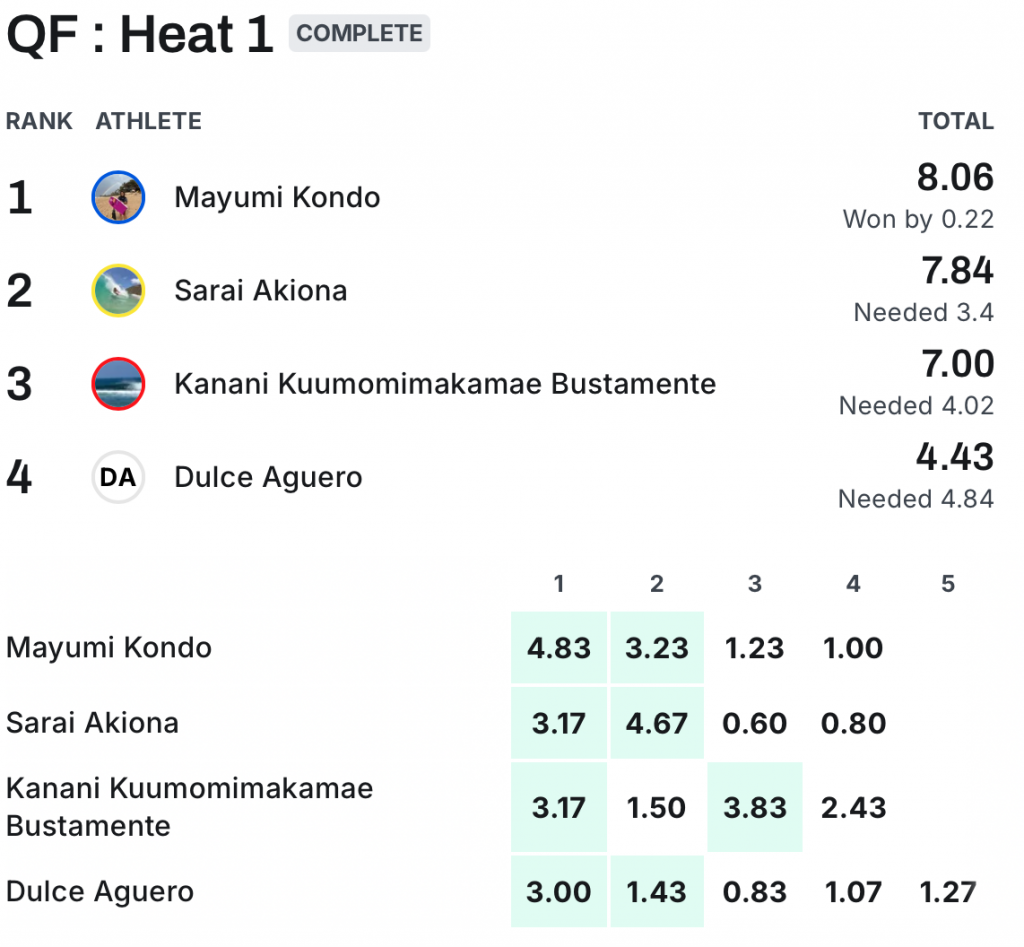Click the ATHLETE column header
The height and width of the screenshot is (947, 1024).
pyautogui.click(x=148, y=121)
